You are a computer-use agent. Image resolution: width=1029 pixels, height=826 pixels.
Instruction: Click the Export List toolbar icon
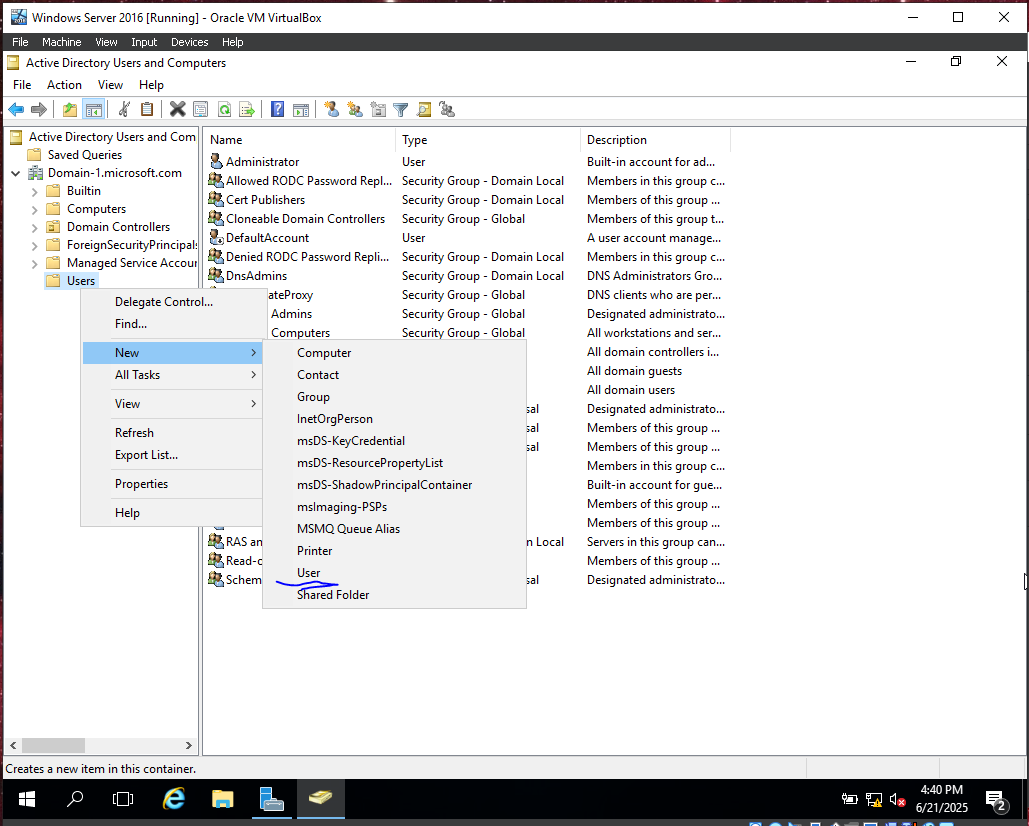click(x=247, y=110)
